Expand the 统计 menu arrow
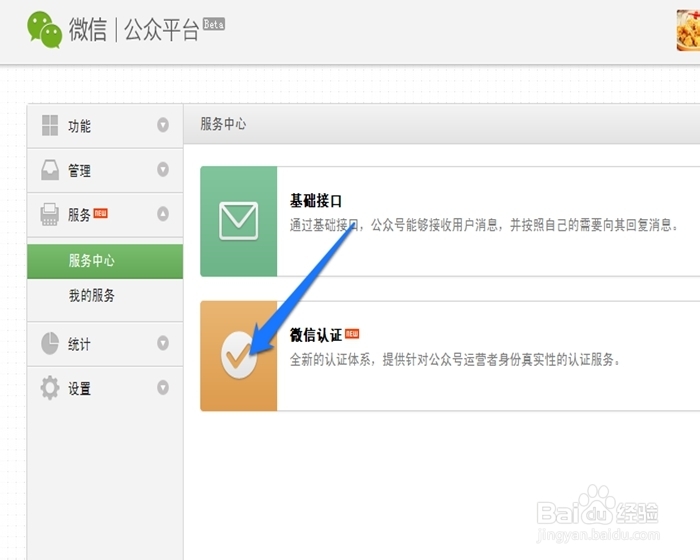 [163, 343]
